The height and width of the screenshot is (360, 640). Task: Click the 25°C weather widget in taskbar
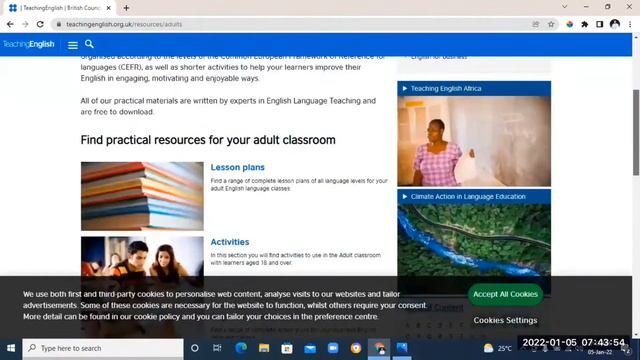click(x=498, y=348)
